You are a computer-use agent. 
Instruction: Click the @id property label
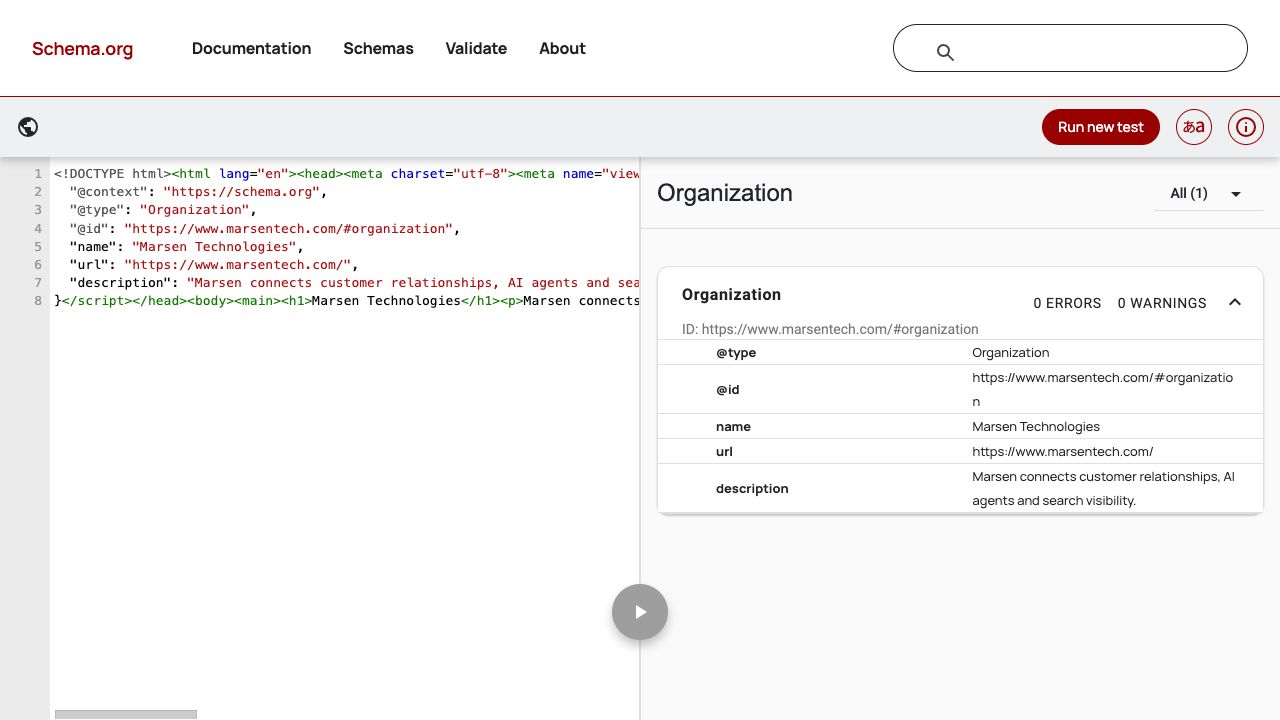pyautogui.click(x=727, y=390)
